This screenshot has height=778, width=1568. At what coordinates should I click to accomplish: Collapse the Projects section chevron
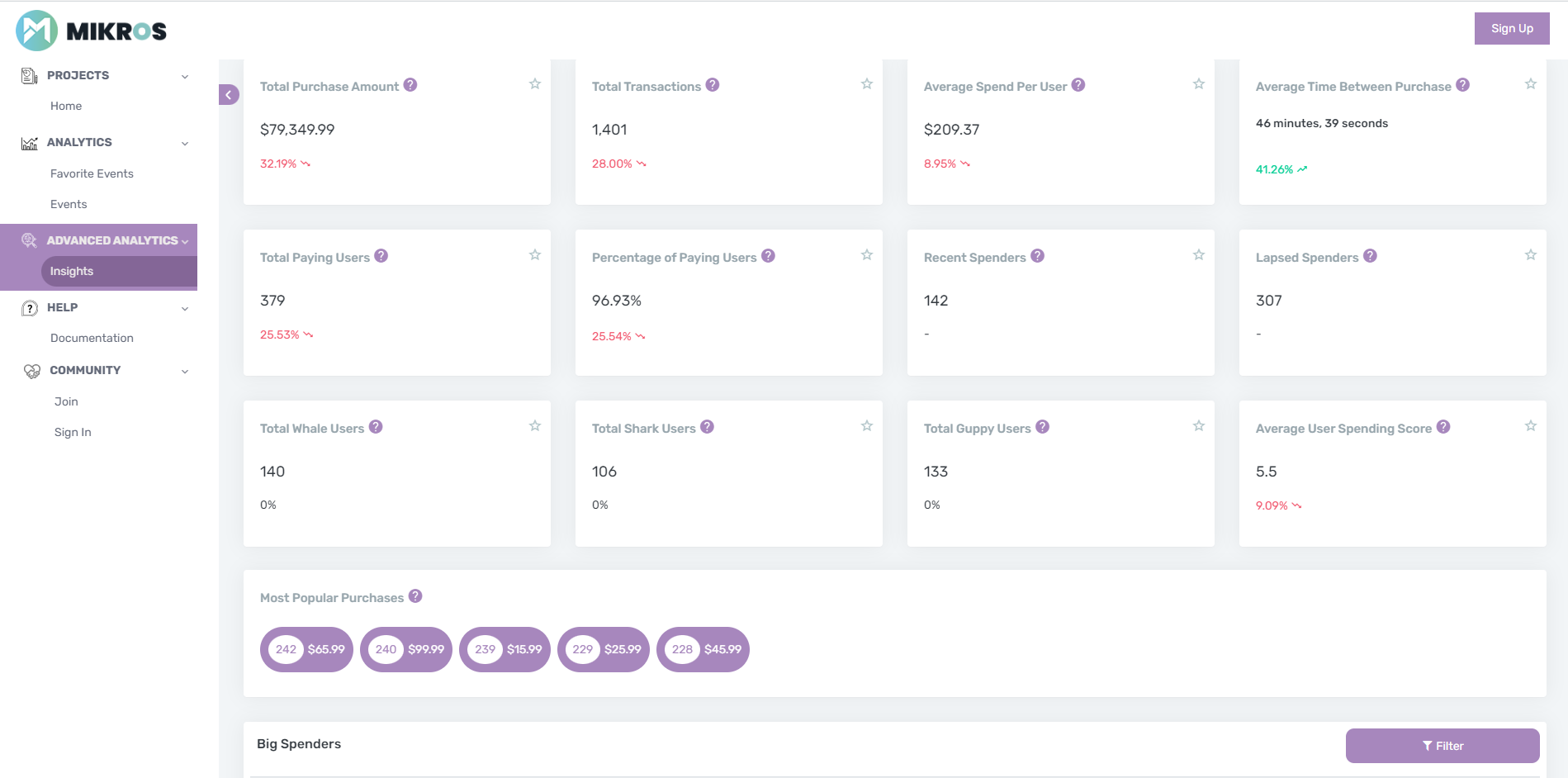(185, 76)
